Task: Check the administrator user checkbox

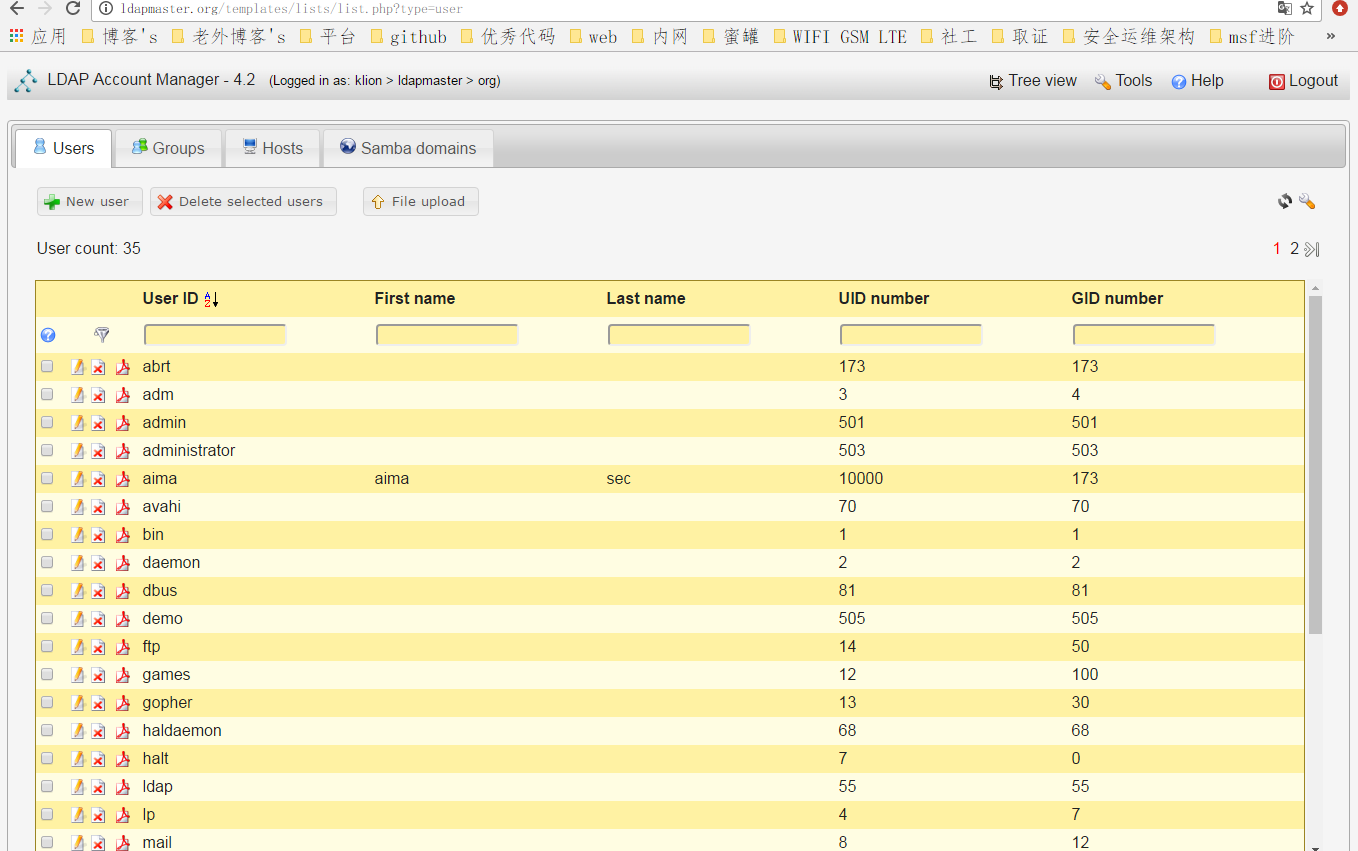Action: point(47,451)
